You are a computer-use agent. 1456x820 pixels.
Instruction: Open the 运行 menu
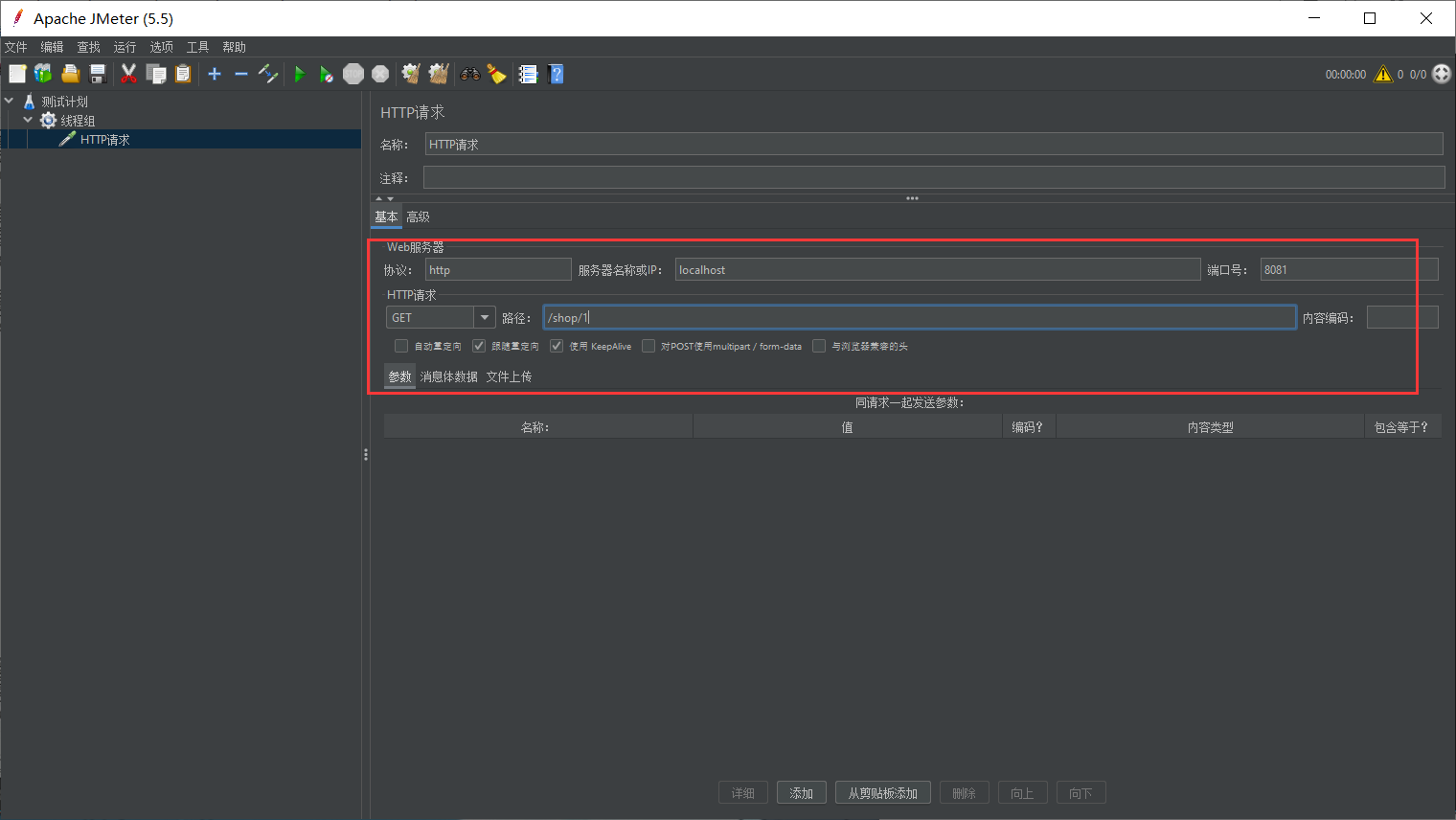[x=125, y=47]
